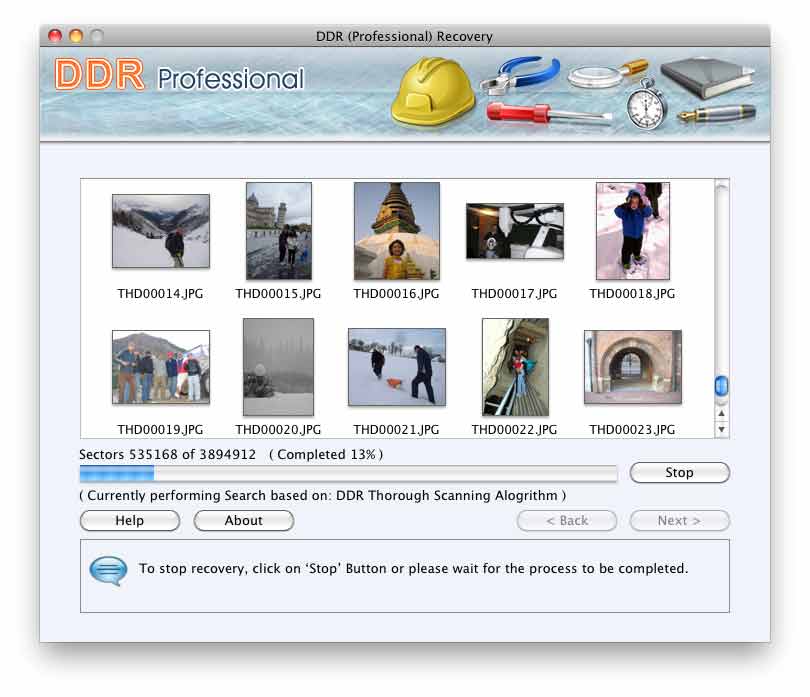Select thumbnail THD00022.JPG stairway photo

pyautogui.click(x=515, y=367)
